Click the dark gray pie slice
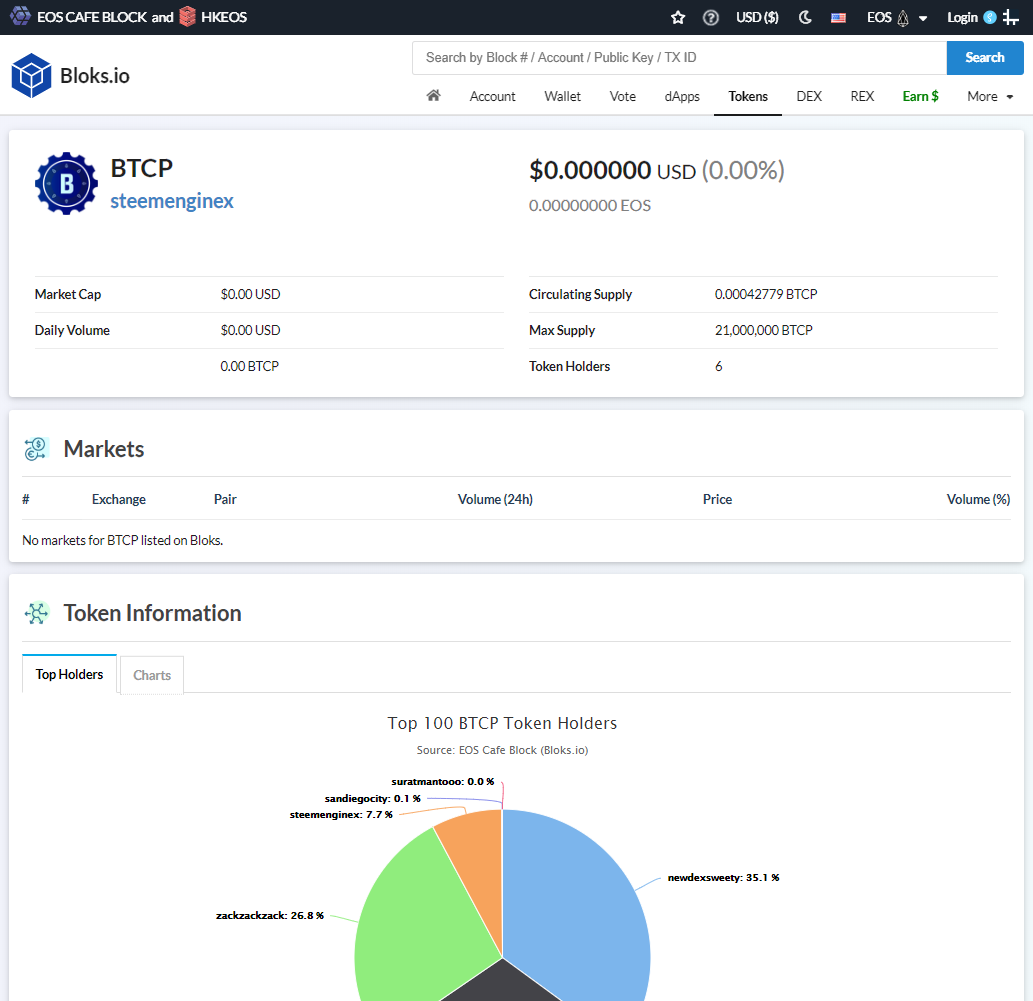1033x1001 pixels. [x=502, y=985]
